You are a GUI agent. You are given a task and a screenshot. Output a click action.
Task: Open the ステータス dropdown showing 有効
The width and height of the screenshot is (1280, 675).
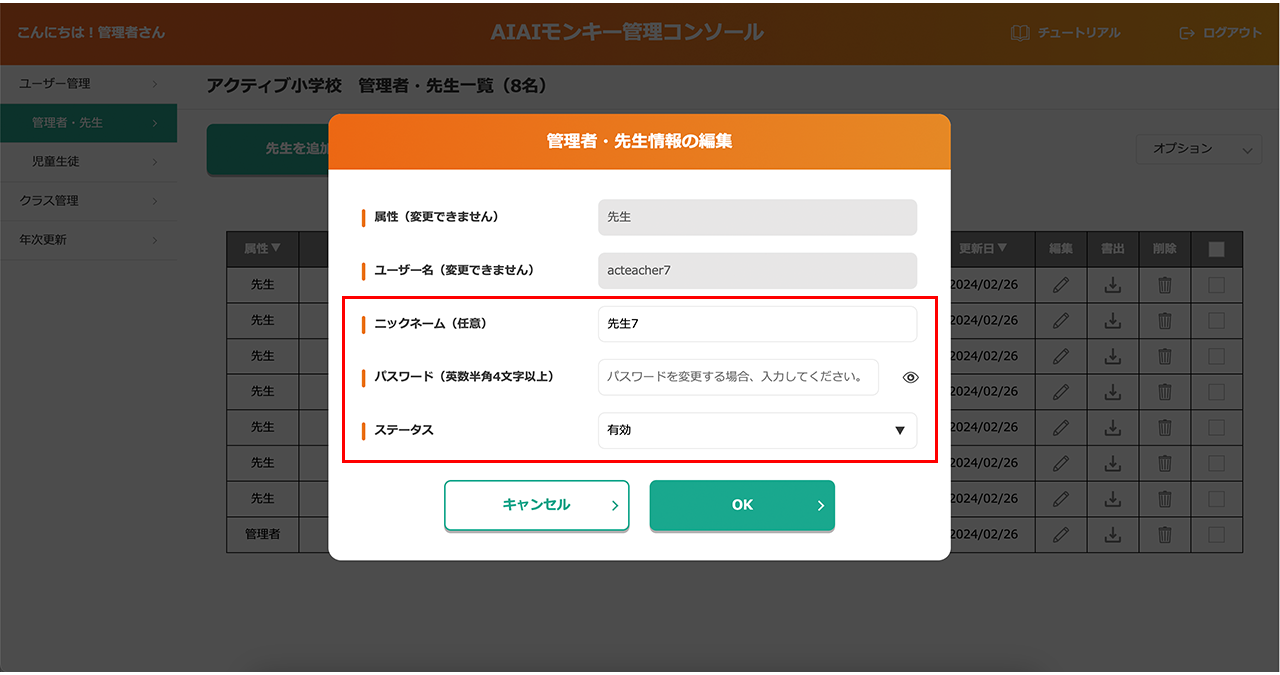point(757,430)
